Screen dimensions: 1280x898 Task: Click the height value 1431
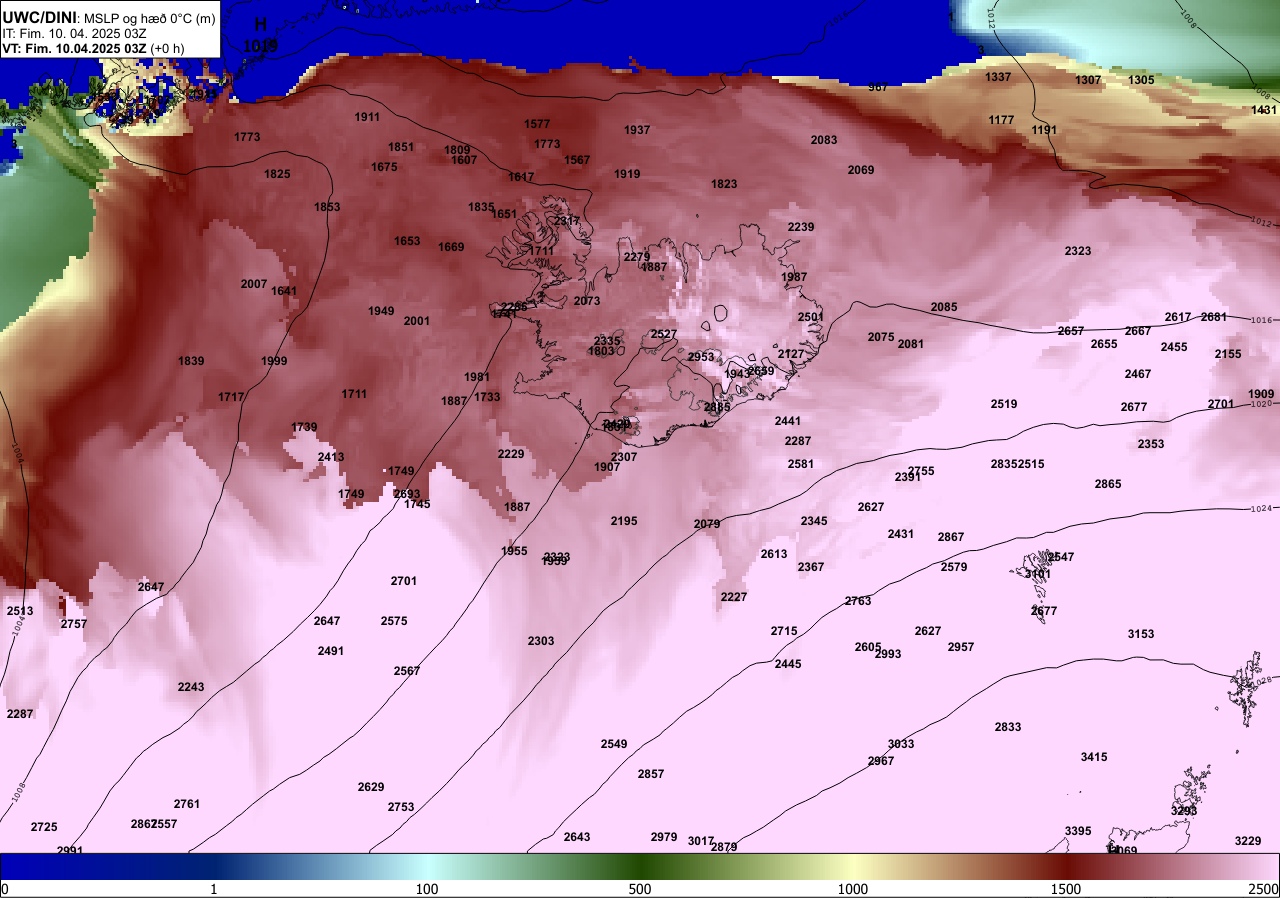tap(1264, 110)
